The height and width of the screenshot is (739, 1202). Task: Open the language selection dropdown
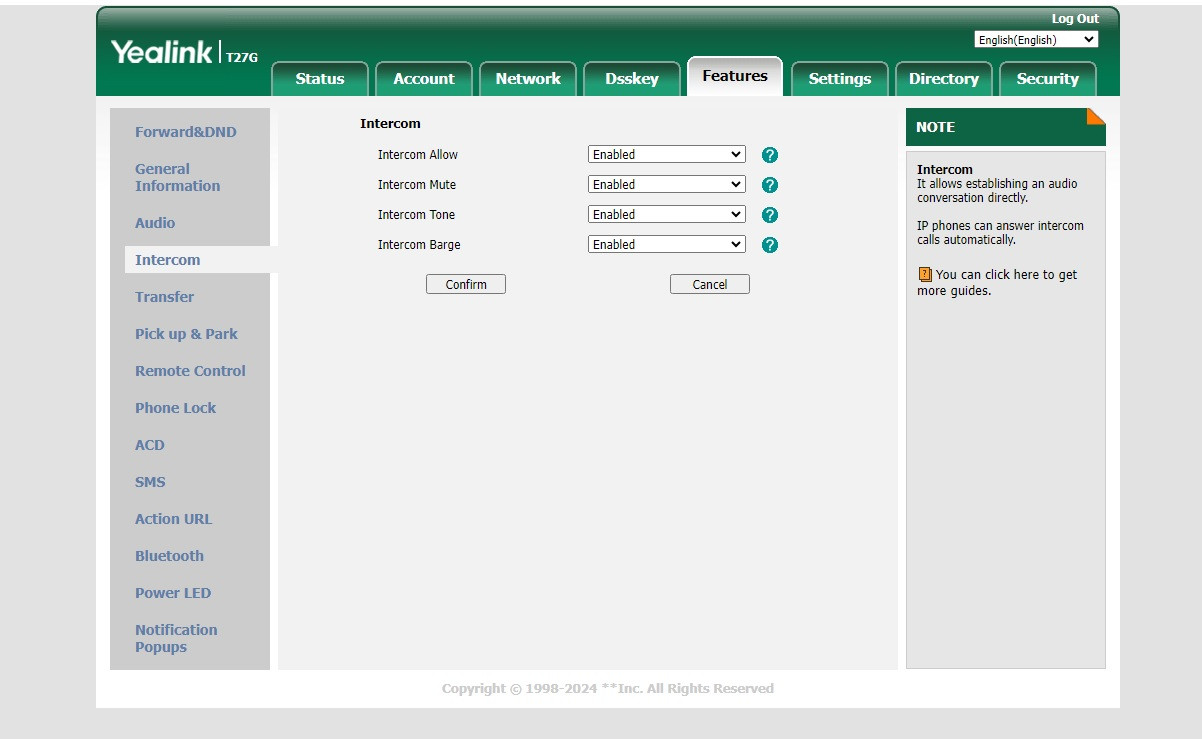click(x=1035, y=40)
